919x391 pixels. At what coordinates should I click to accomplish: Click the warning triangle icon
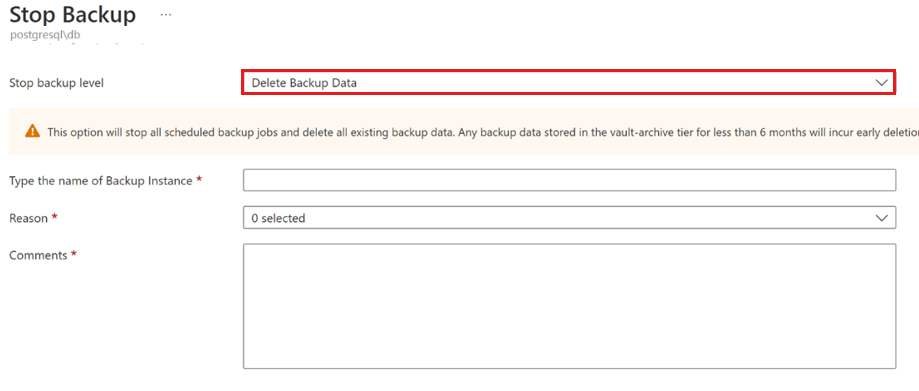pos(33,132)
